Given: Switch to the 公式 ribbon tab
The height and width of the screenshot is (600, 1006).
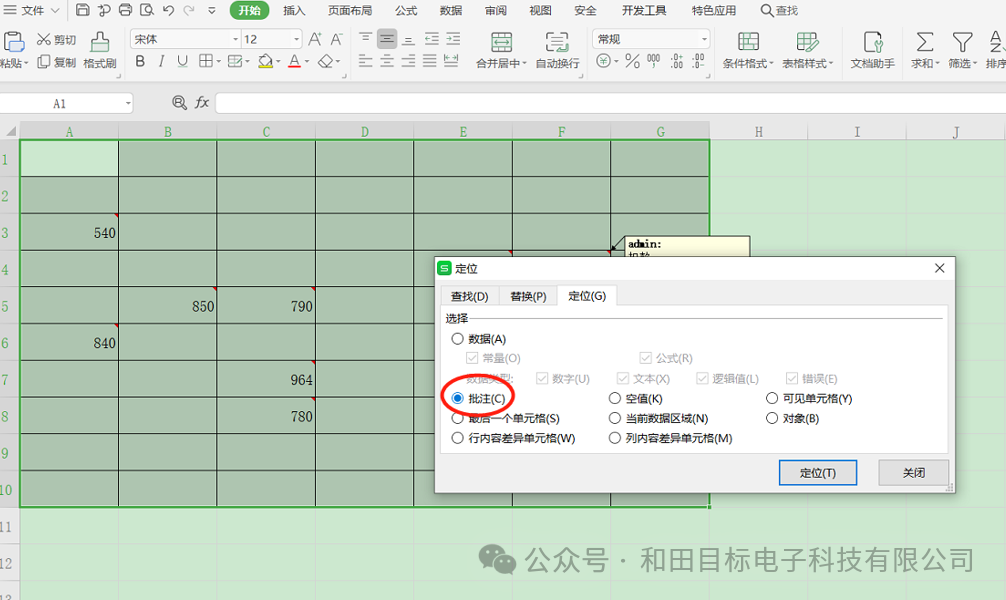Looking at the screenshot, I should (406, 10).
